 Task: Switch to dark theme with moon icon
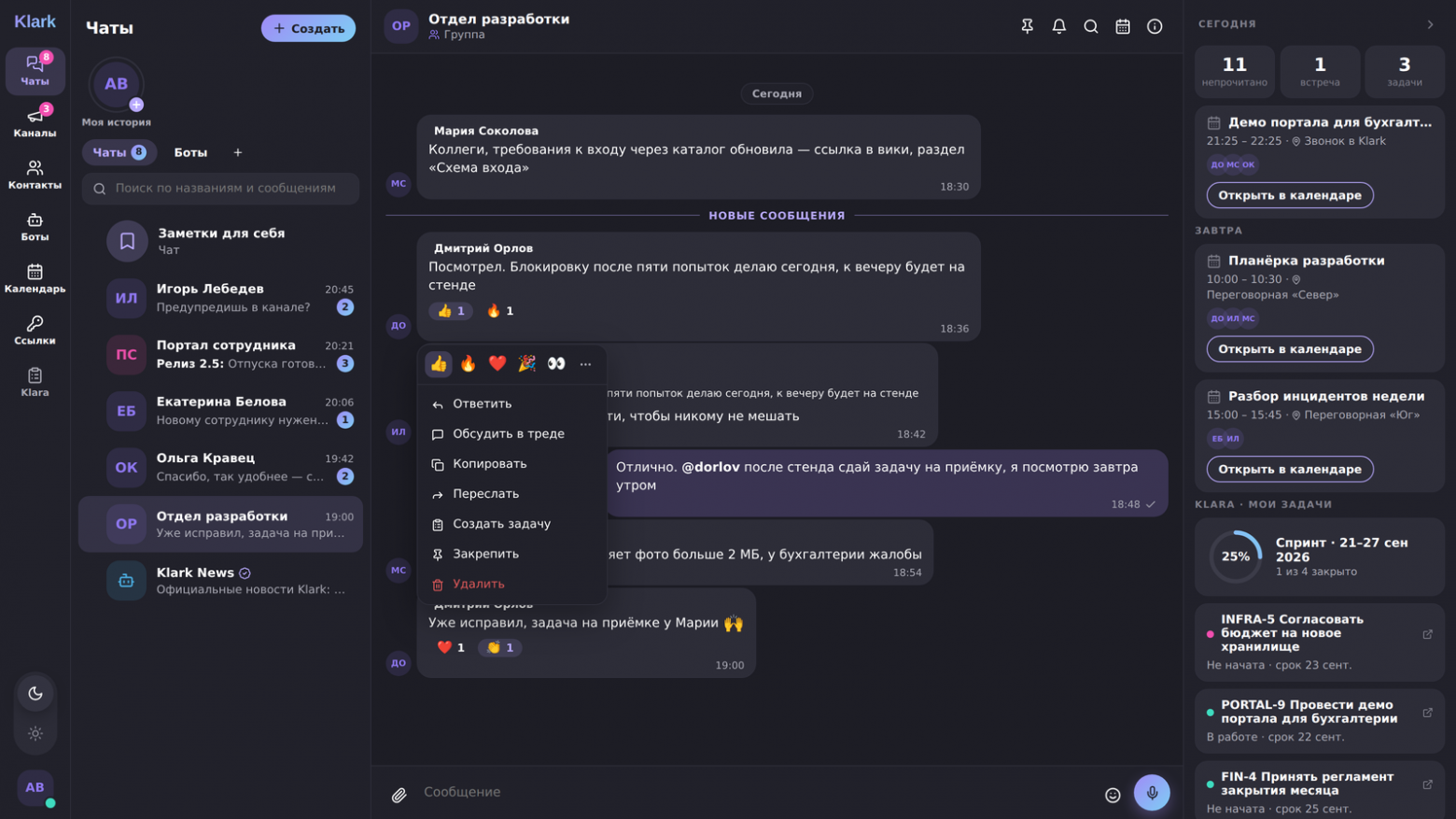click(x=35, y=693)
